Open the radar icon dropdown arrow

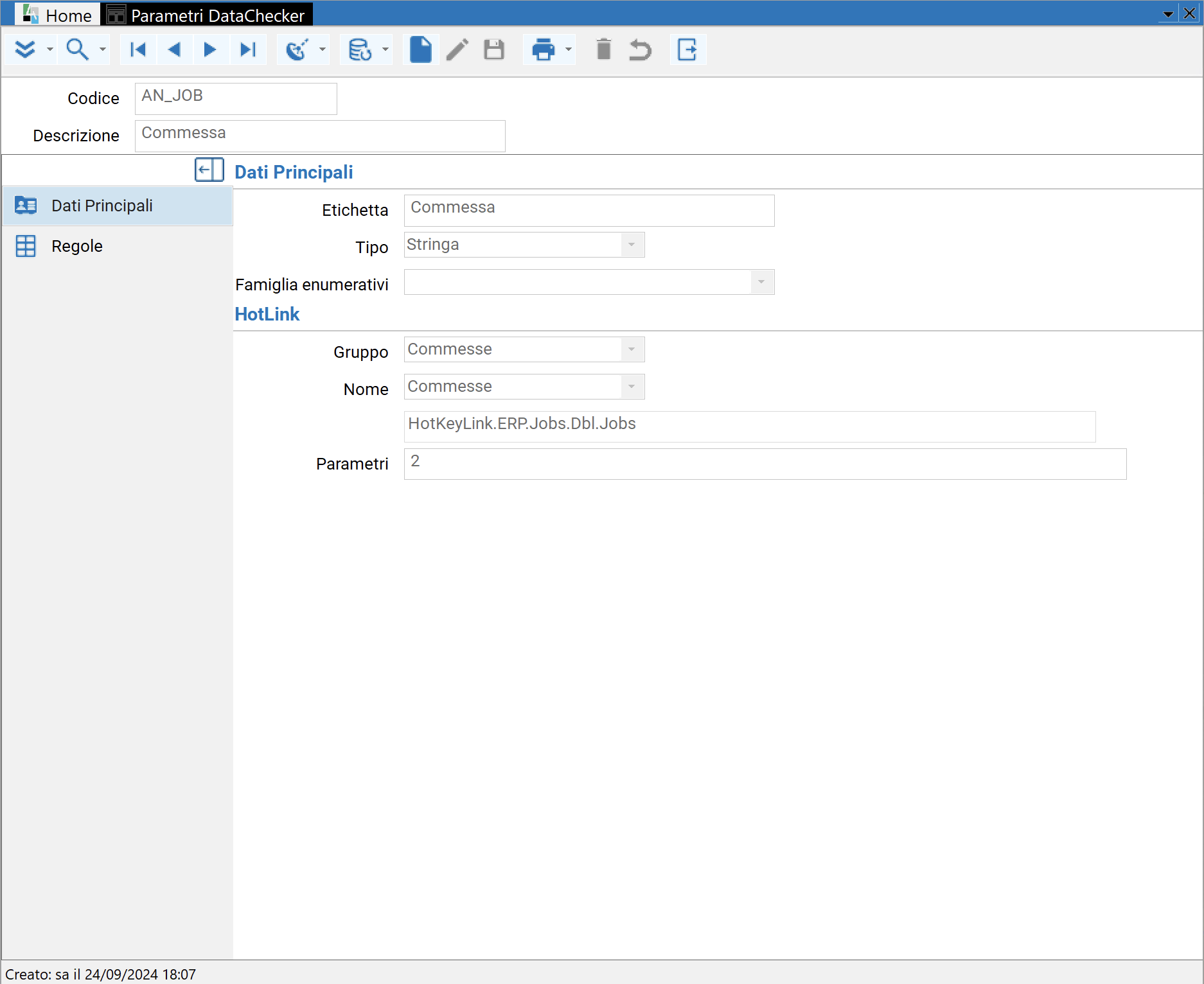pyautogui.click(x=323, y=49)
